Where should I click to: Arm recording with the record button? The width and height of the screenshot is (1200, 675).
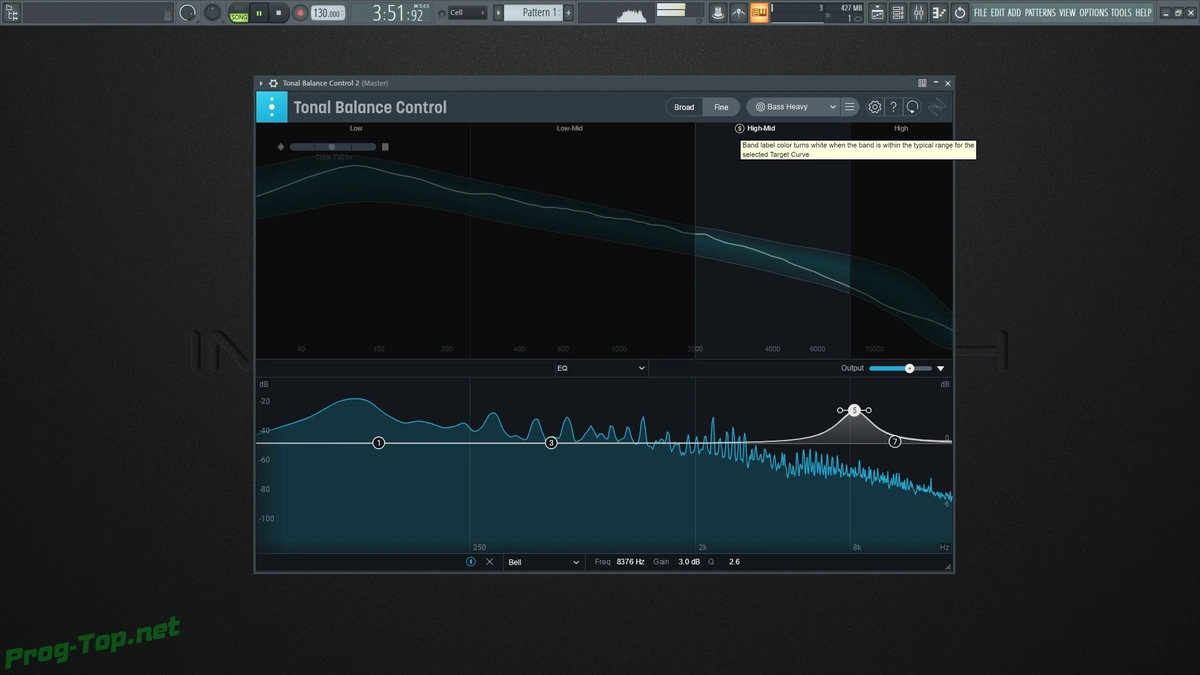(x=300, y=13)
